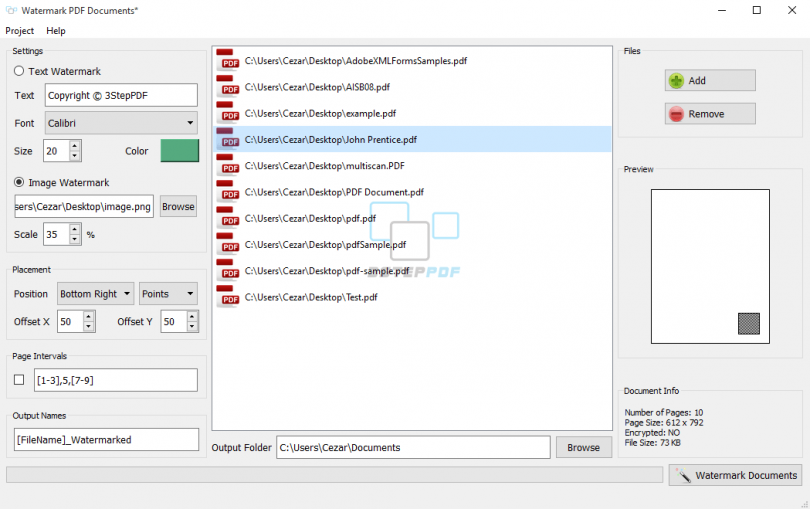Click the PDF icon beside example.pdf
The image size is (810, 509).
[x=227, y=113]
